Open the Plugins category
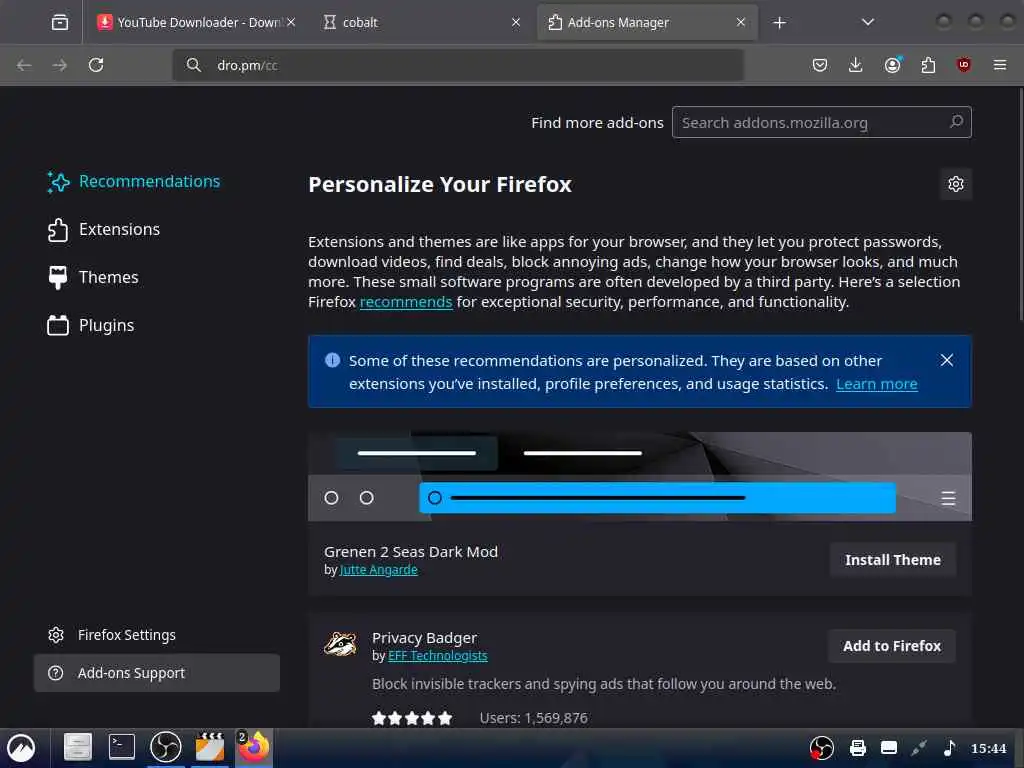 click(x=91, y=325)
